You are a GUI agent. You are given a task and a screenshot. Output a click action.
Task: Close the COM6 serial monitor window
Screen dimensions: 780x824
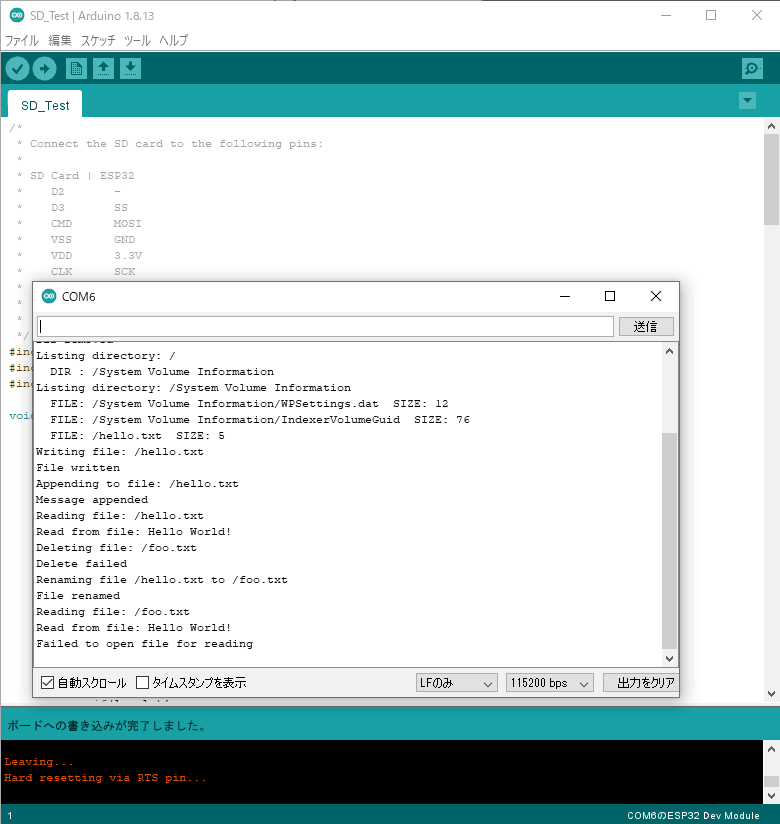(x=655, y=296)
